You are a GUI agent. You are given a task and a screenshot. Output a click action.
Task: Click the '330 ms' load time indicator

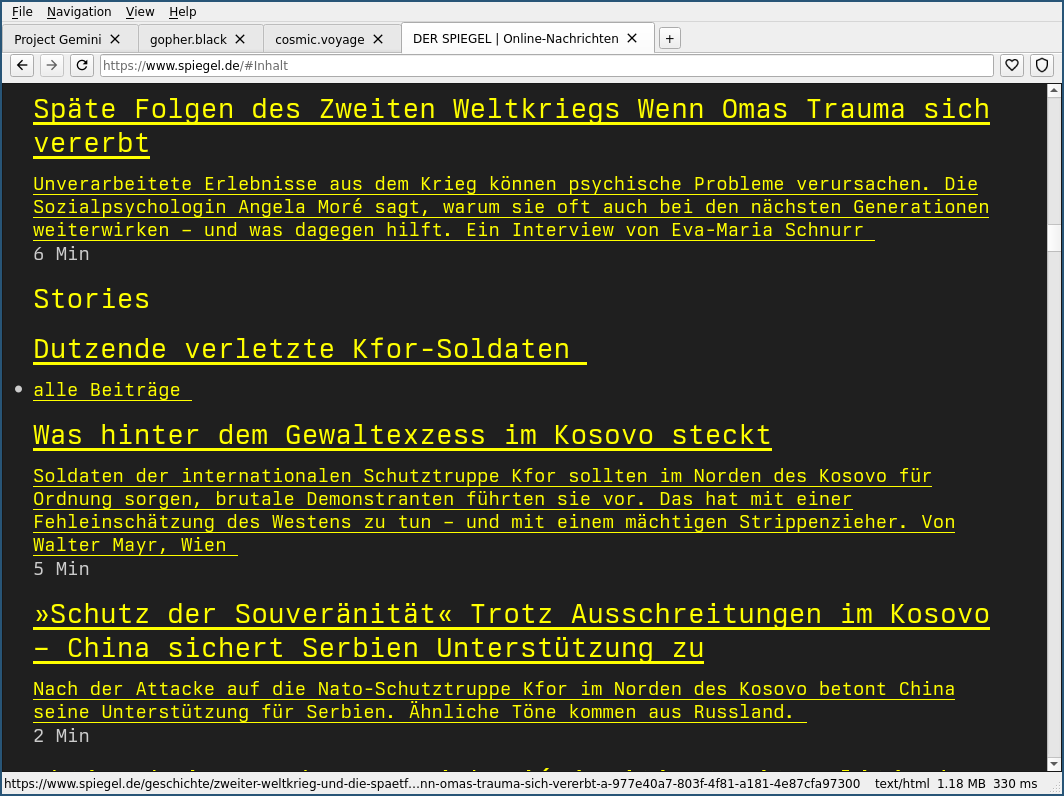tap(1015, 784)
